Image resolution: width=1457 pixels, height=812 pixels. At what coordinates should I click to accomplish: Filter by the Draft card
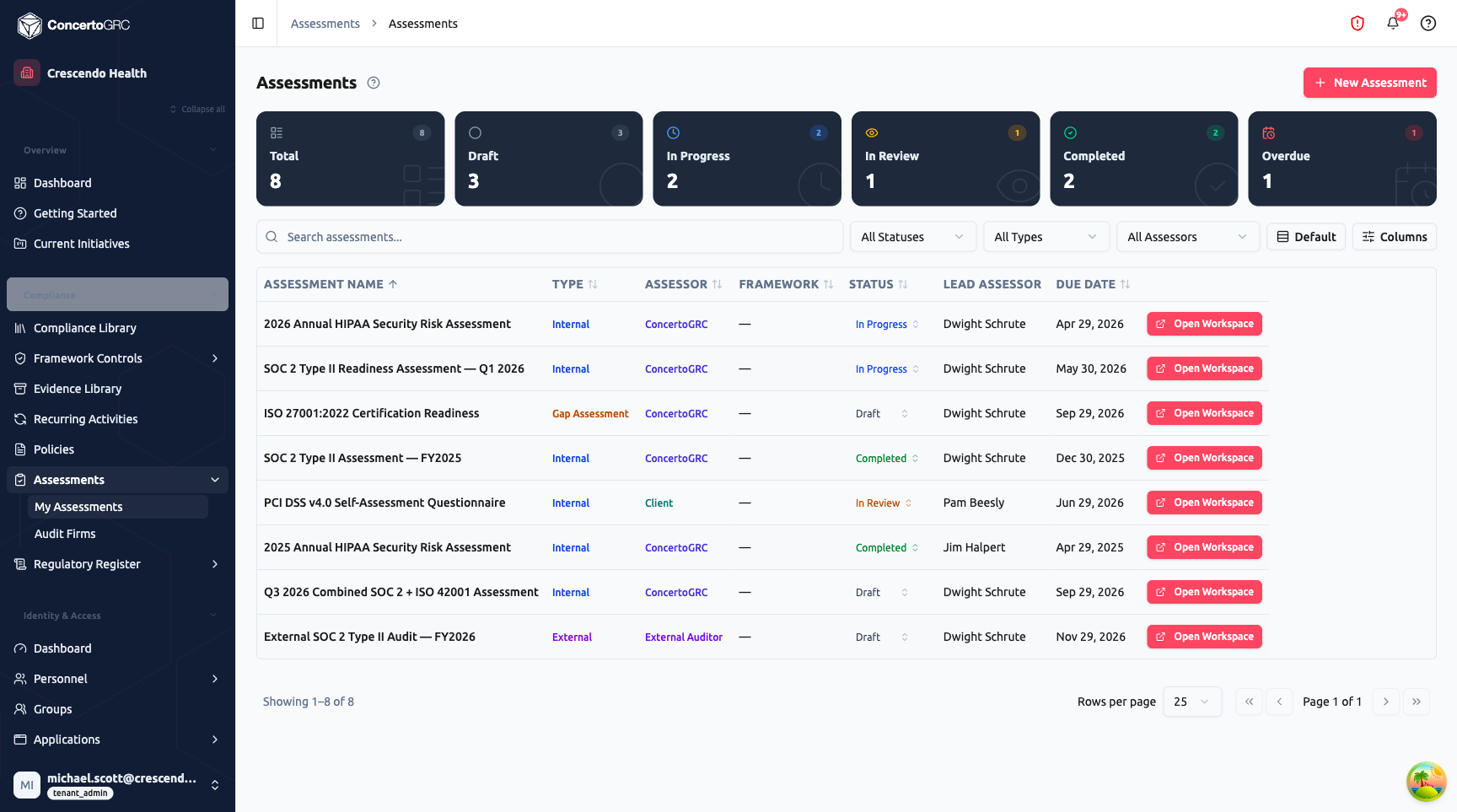coord(549,159)
